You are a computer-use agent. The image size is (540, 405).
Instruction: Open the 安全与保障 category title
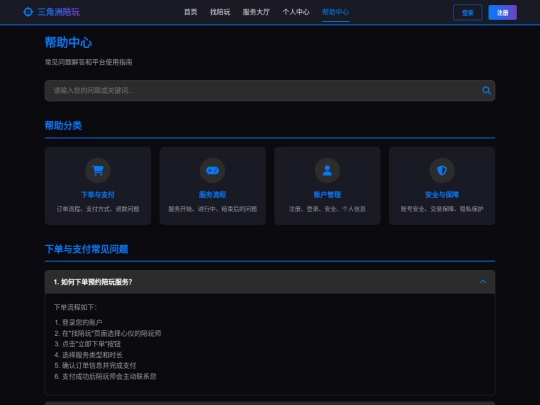coord(442,195)
